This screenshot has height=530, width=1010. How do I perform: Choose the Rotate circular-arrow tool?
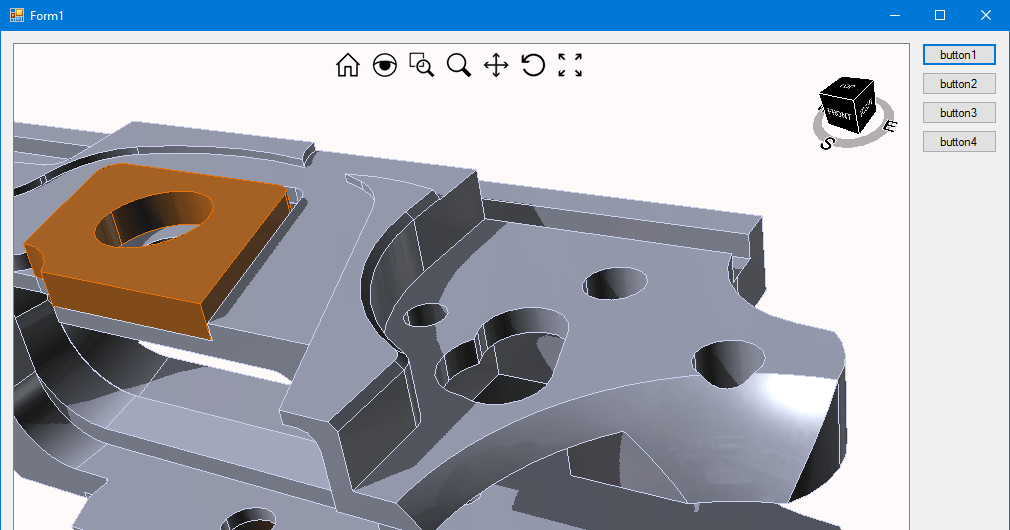tap(533, 66)
